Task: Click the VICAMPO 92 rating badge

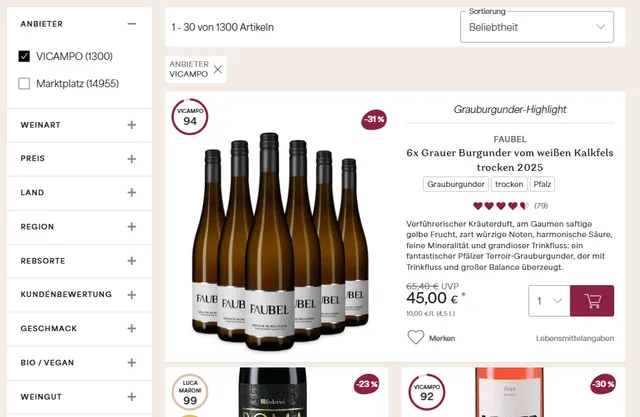Action: click(427, 392)
